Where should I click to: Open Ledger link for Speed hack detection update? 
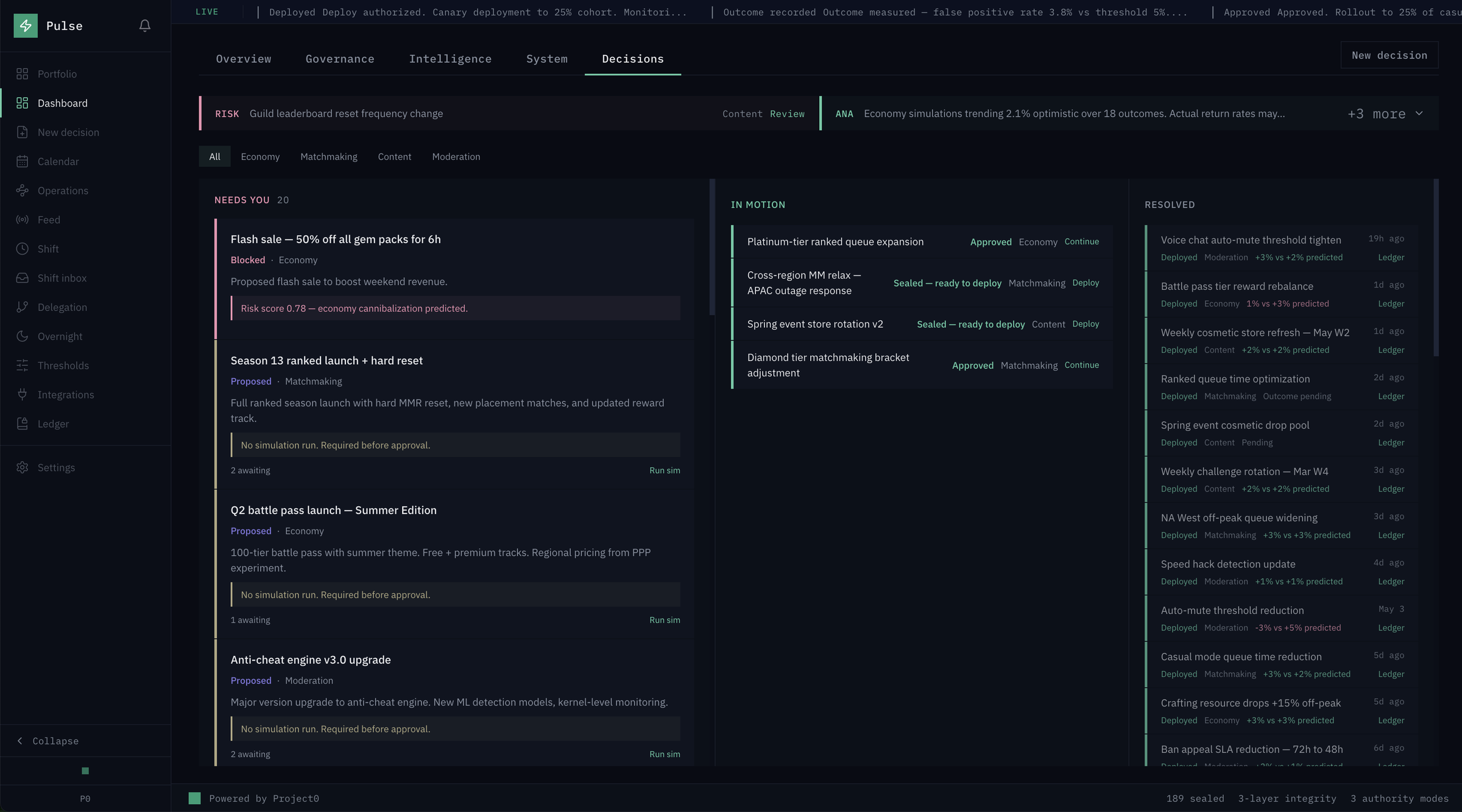1391,582
